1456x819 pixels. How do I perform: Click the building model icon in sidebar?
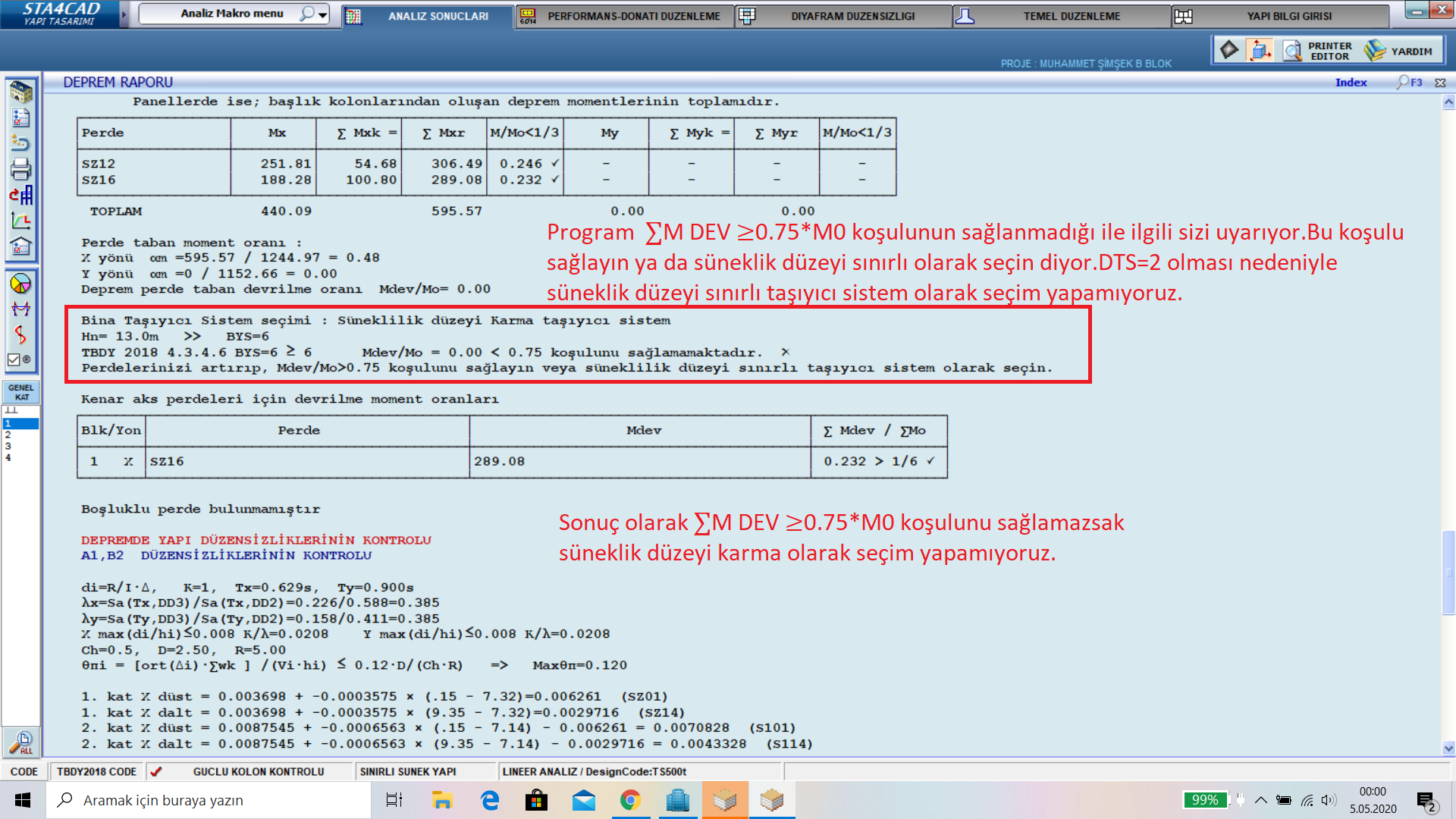(x=20, y=92)
